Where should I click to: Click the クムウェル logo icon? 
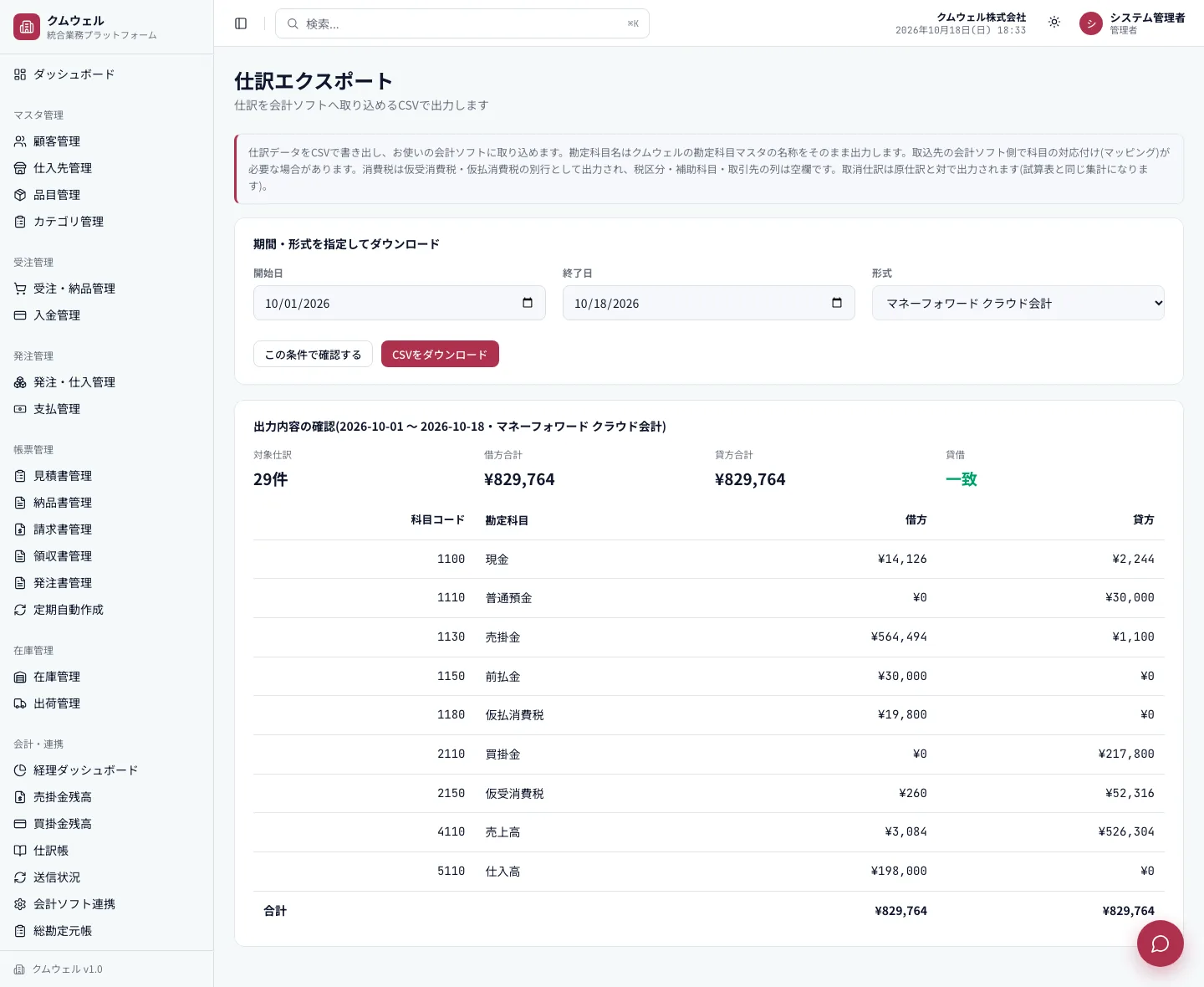click(x=27, y=27)
